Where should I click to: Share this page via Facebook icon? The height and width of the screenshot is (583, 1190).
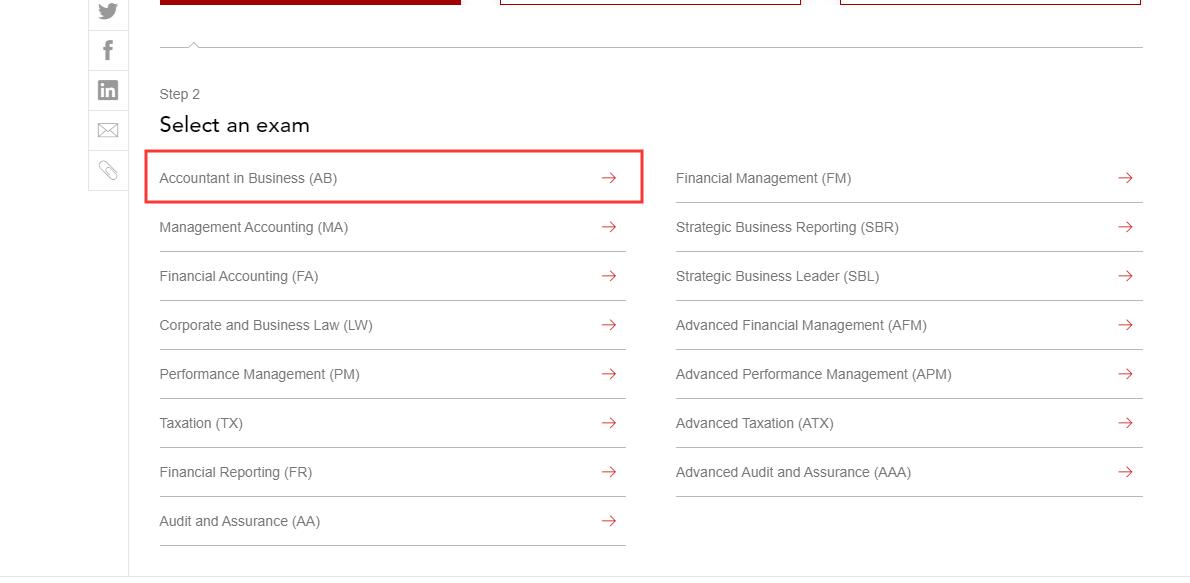click(108, 50)
